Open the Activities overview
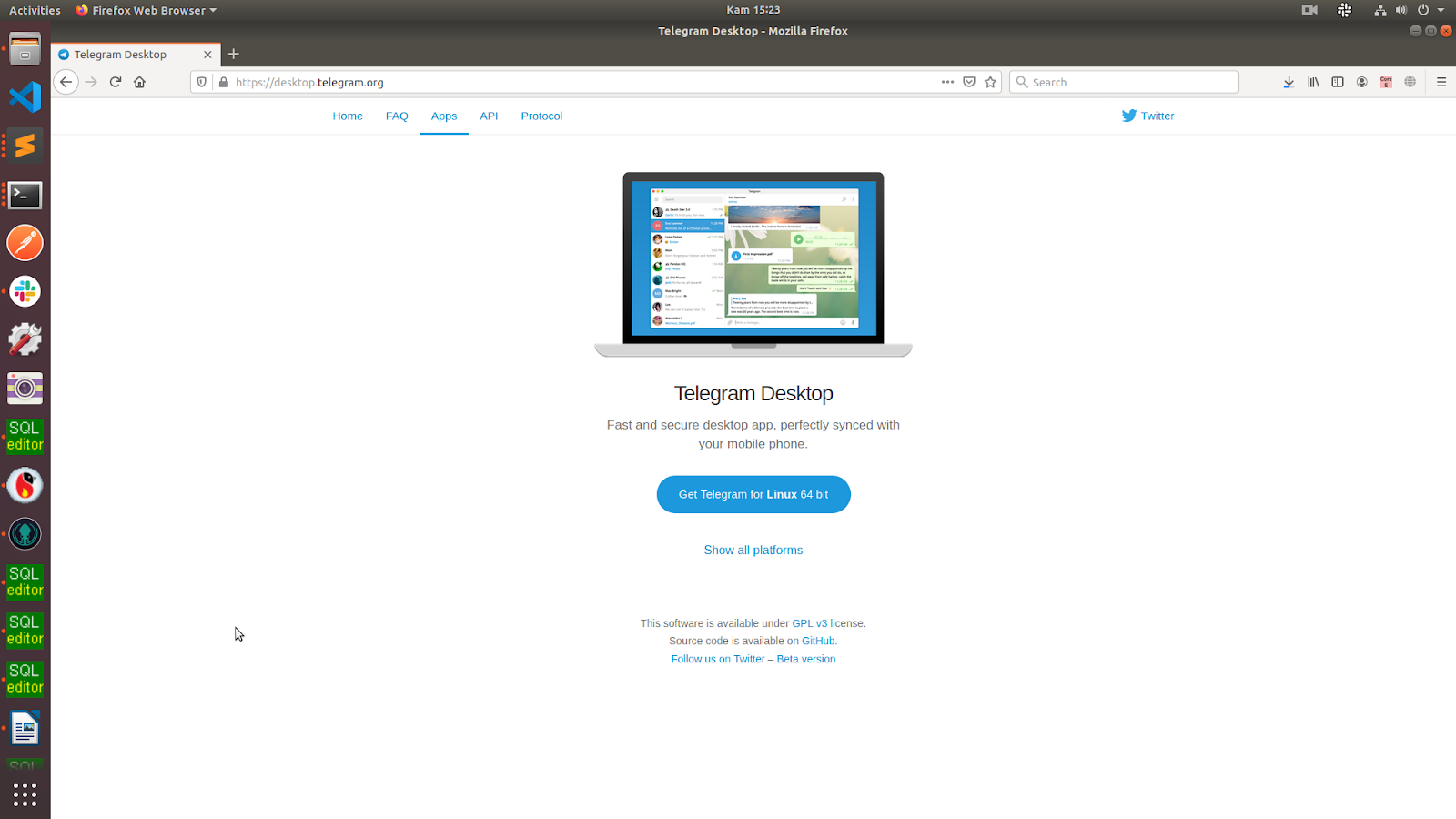This screenshot has height=819, width=1456. 35,10
